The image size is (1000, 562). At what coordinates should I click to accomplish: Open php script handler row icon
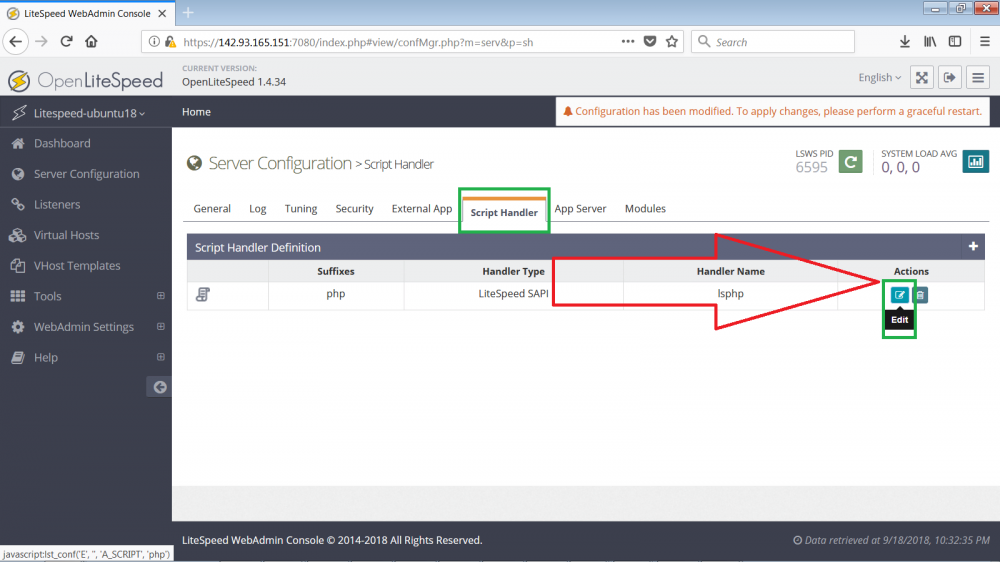203,294
